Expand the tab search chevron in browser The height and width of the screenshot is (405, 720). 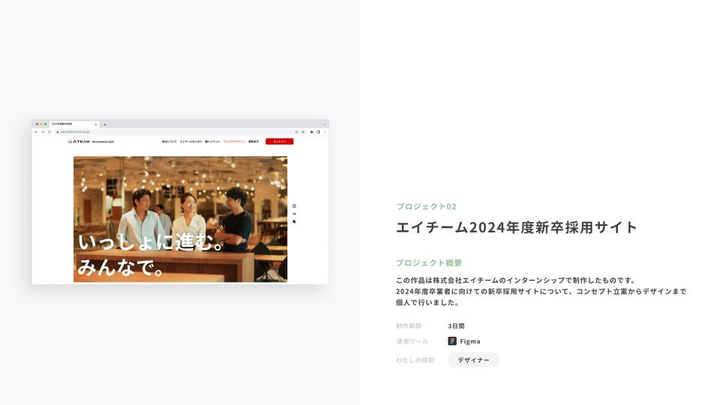coord(324,124)
